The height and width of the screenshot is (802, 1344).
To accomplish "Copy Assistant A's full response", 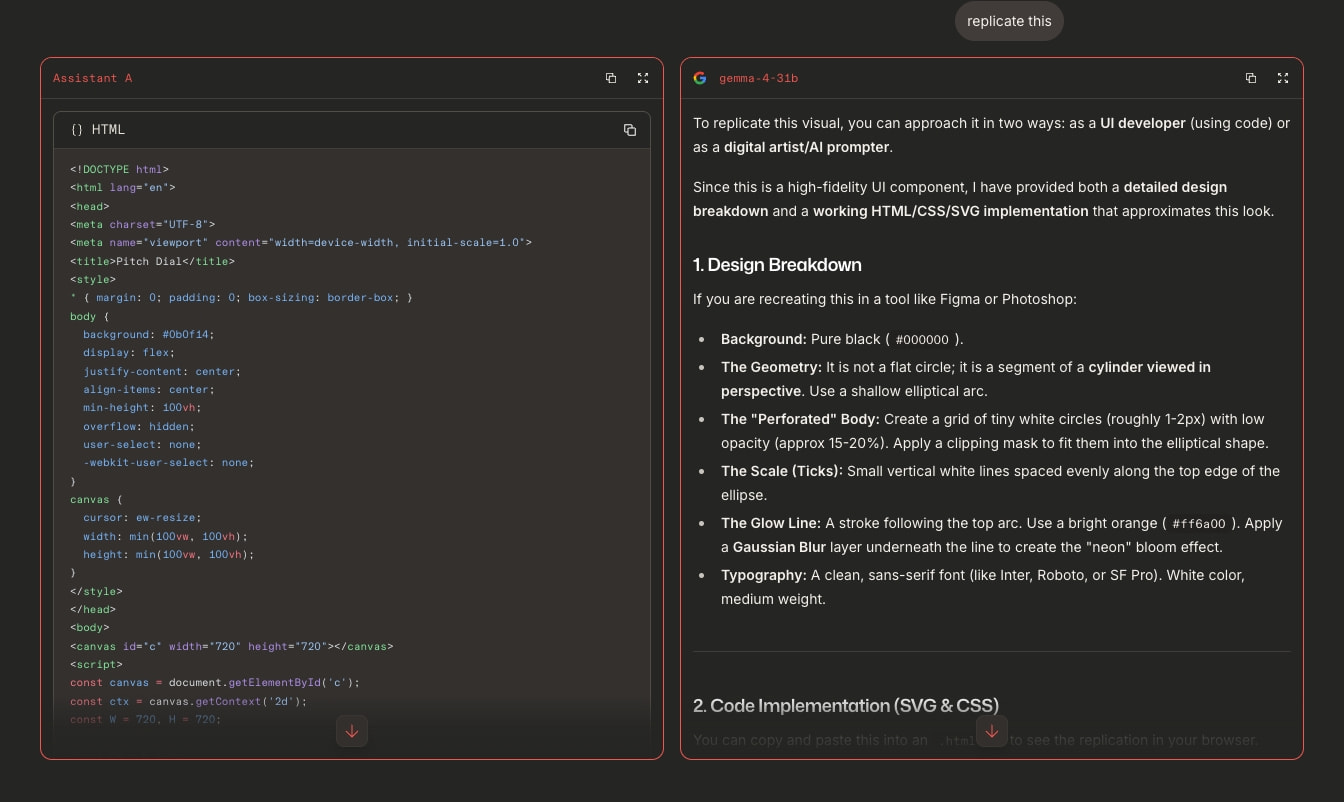I will (x=611, y=78).
